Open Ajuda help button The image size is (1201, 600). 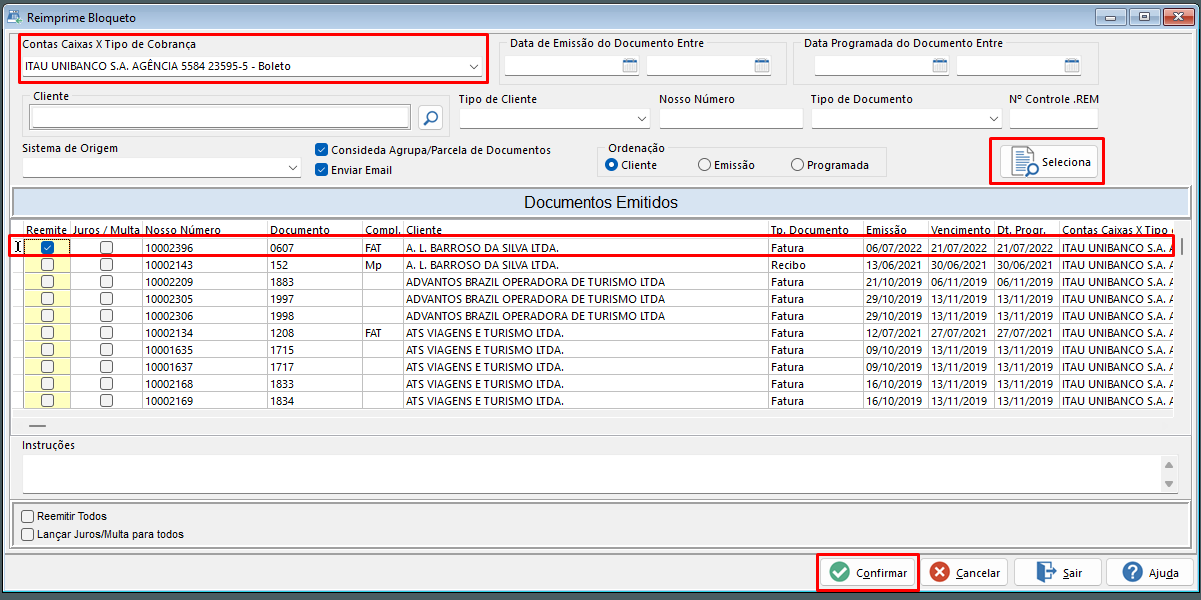[x=1150, y=573]
